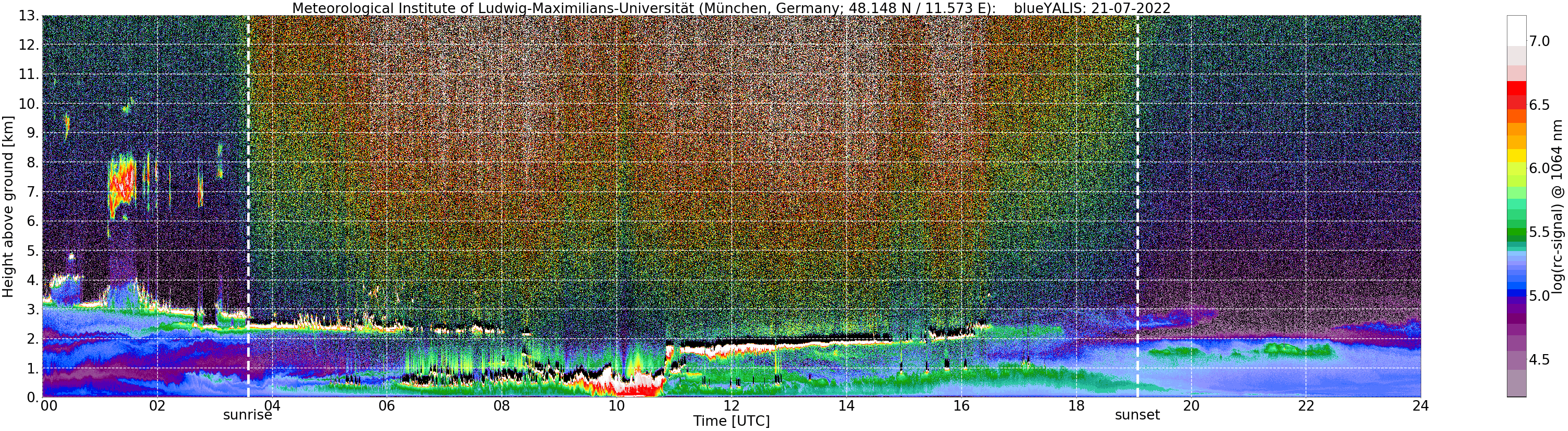
Task: Click the '4.' tick on the height axis
Action: pyautogui.click(x=33, y=280)
